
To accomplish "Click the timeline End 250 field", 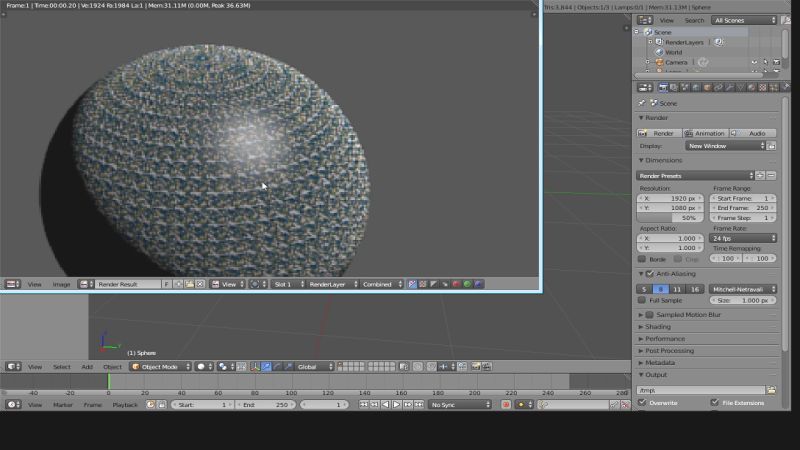I will (x=266, y=405).
